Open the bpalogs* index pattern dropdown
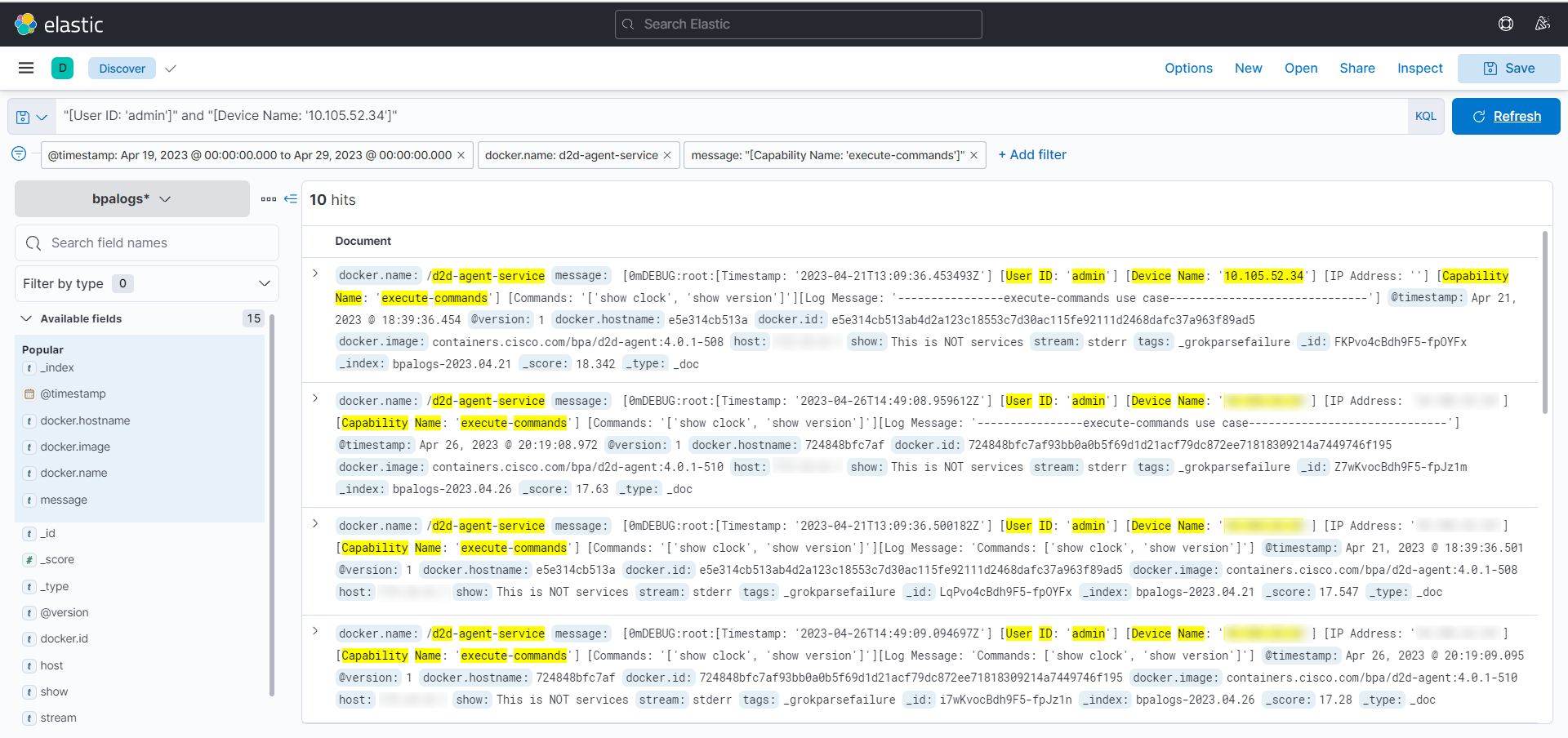 132,199
